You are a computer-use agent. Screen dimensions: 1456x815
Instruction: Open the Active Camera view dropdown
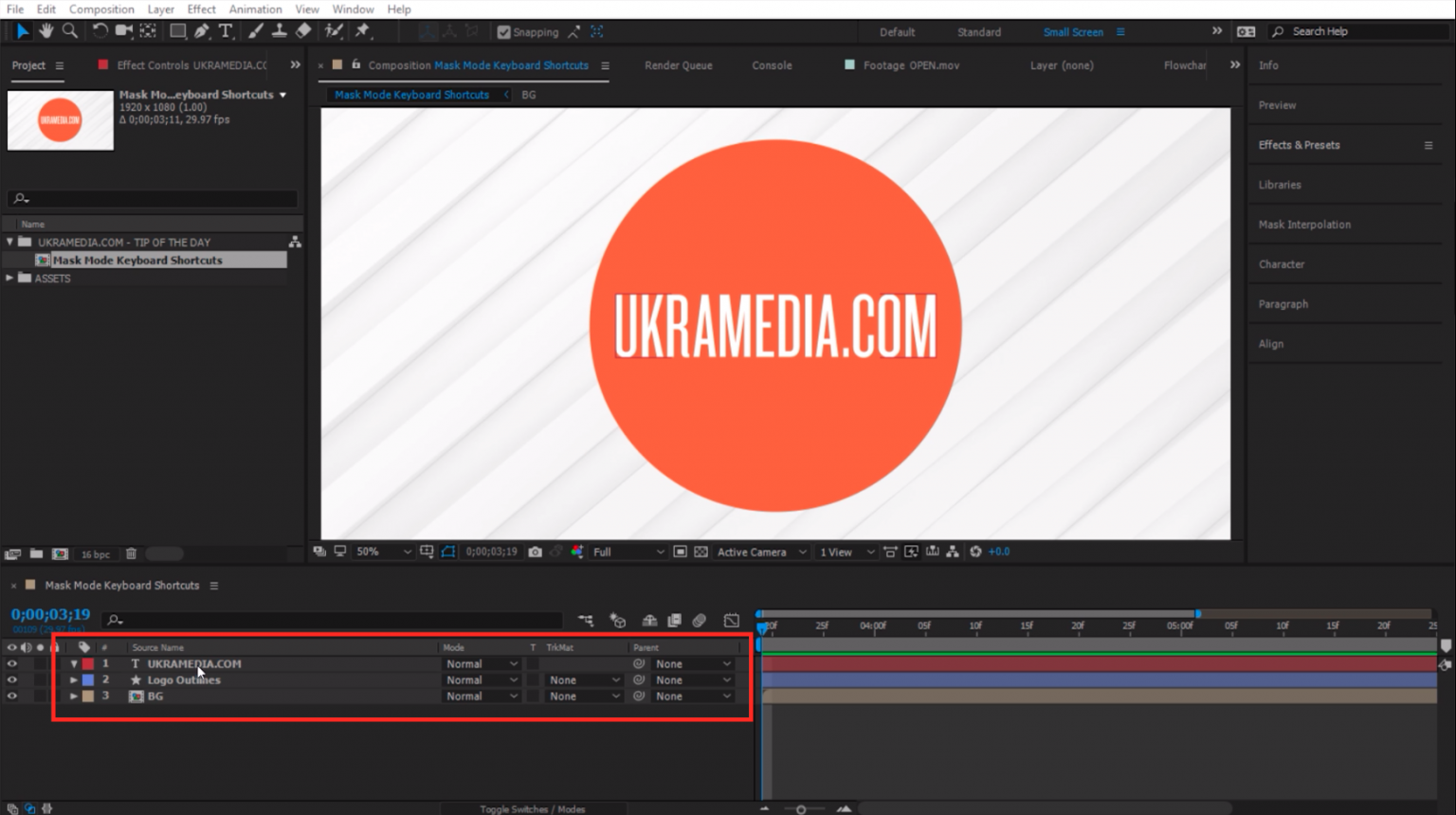coord(761,552)
